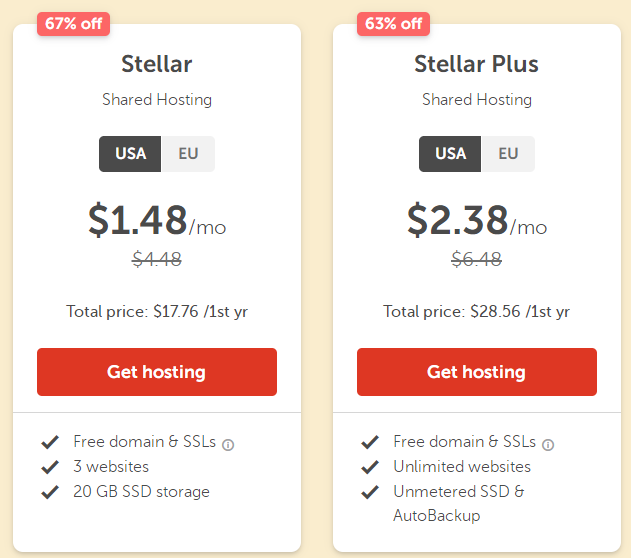Click checkmark beside Unmetered SSD & AutoBackup
This screenshot has height=558, width=631.
coord(370,492)
